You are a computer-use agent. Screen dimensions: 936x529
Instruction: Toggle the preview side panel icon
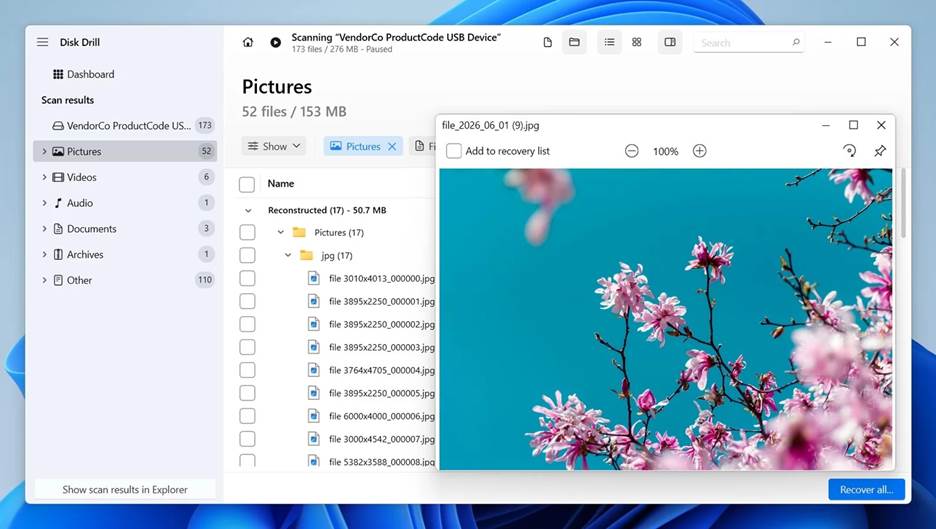pos(670,42)
